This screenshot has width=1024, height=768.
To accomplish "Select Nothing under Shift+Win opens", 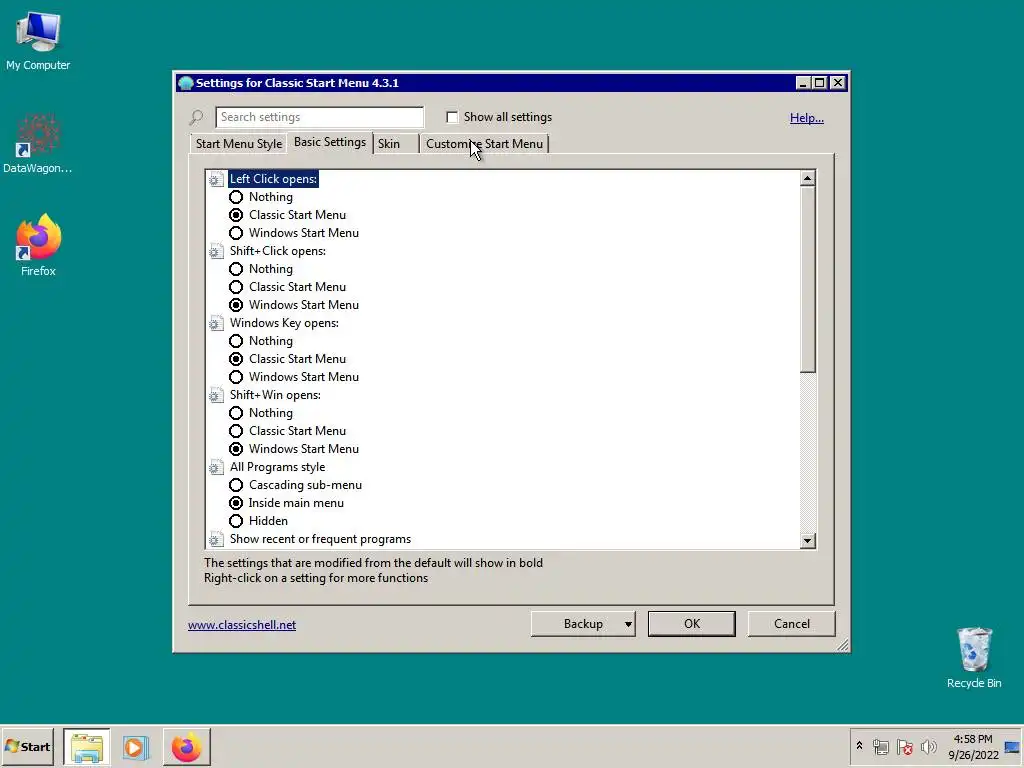I will tap(236, 413).
